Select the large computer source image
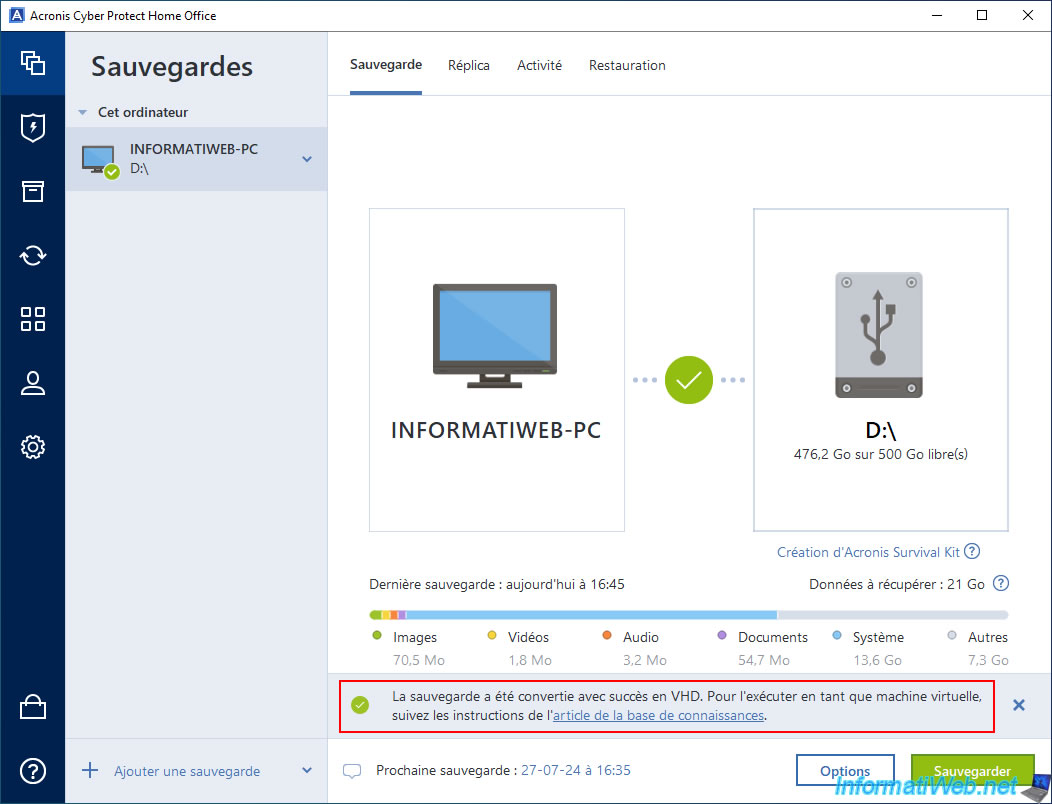Image resolution: width=1052 pixels, height=804 pixels. click(494, 336)
